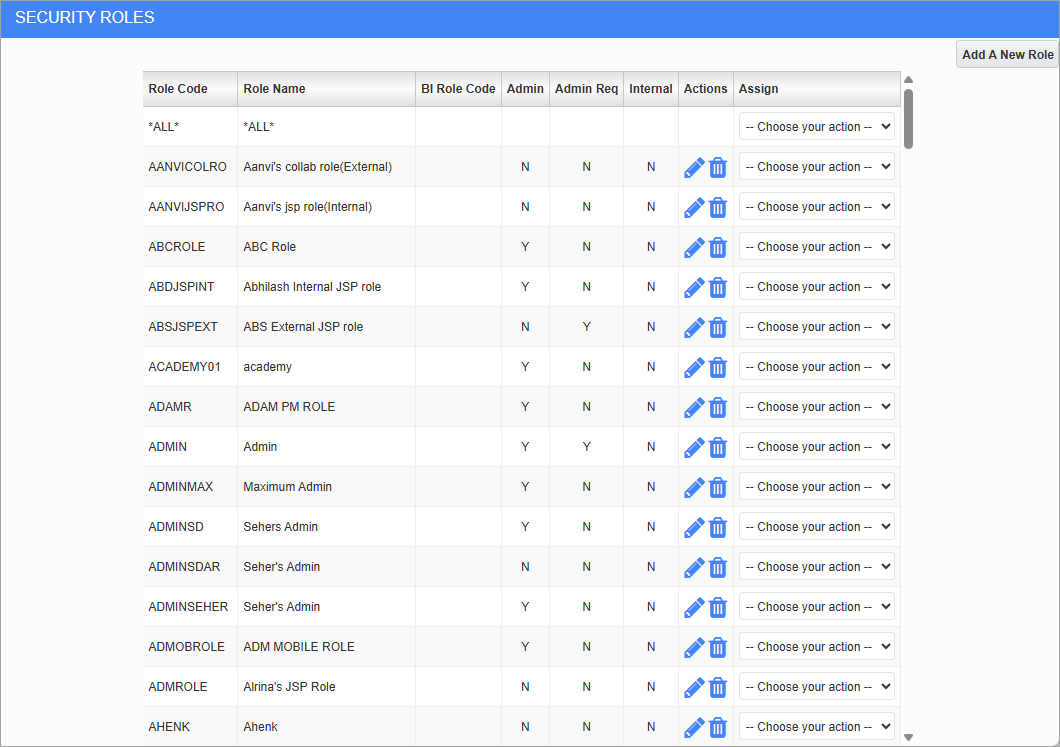This screenshot has height=747, width=1060.
Task: Delete the ABCROLE role
Action: 718,247
